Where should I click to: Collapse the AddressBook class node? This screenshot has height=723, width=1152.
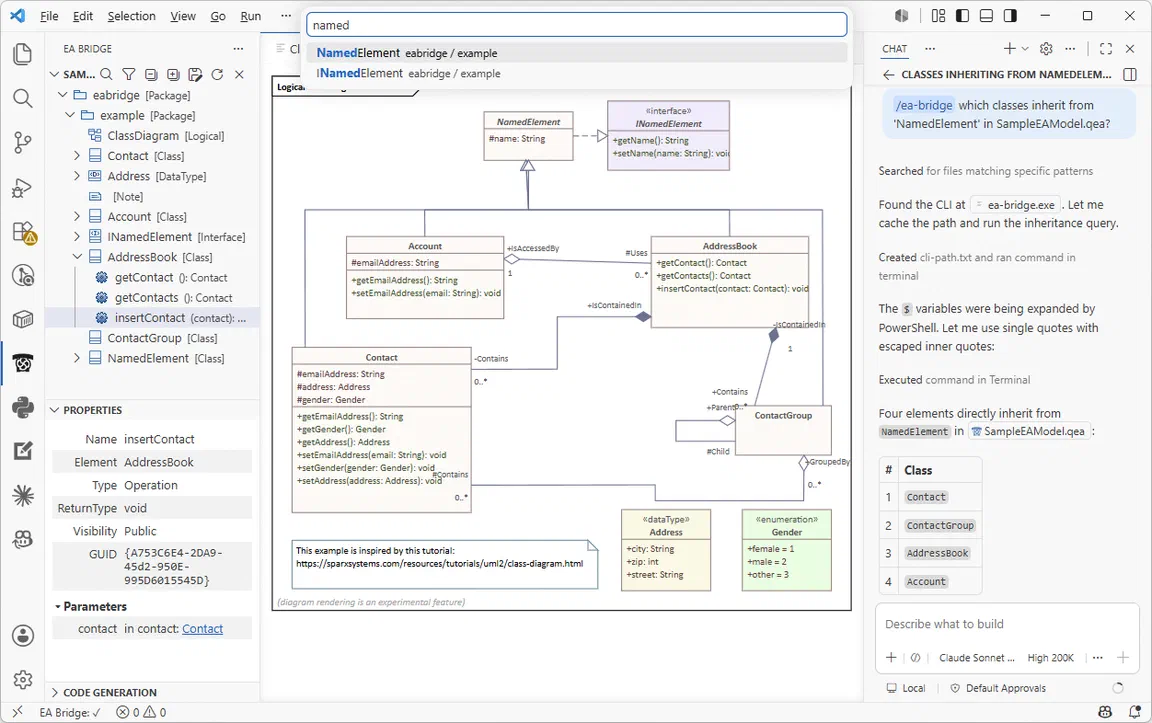click(77, 257)
